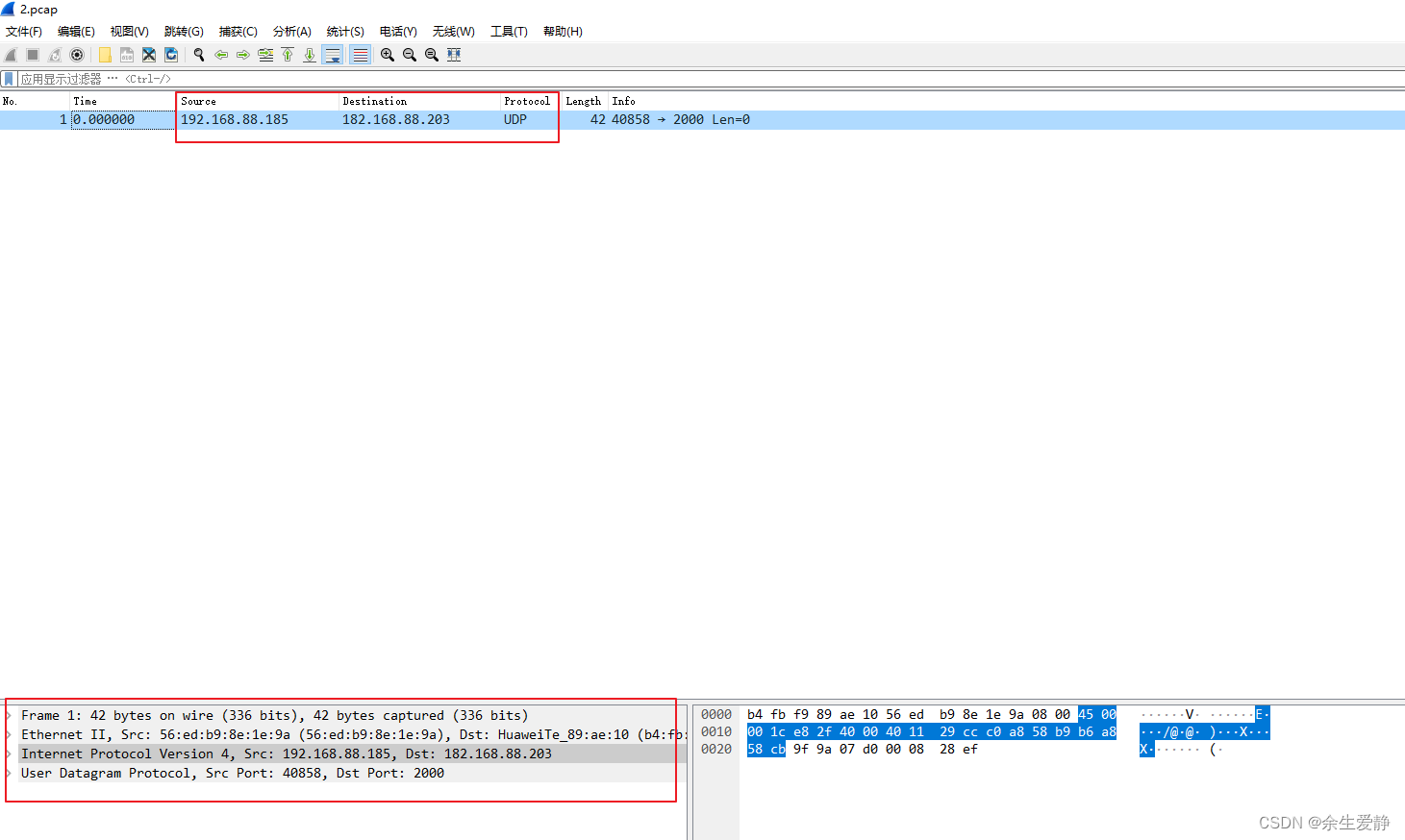Open the 无线(W) menu
The image size is (1405, 840).
click(454, 32)
